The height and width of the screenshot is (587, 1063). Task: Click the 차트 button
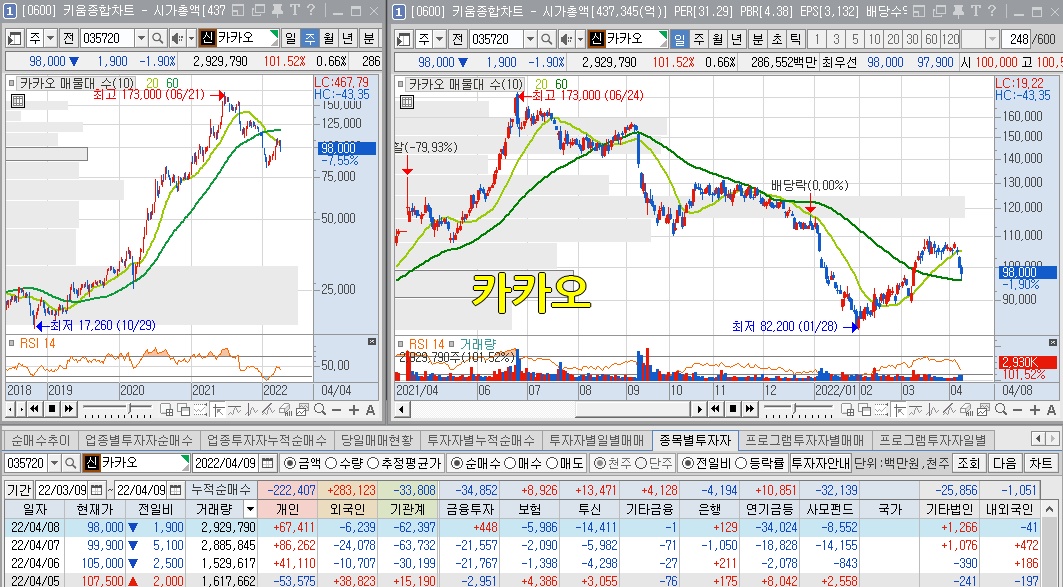point(1040,463)
